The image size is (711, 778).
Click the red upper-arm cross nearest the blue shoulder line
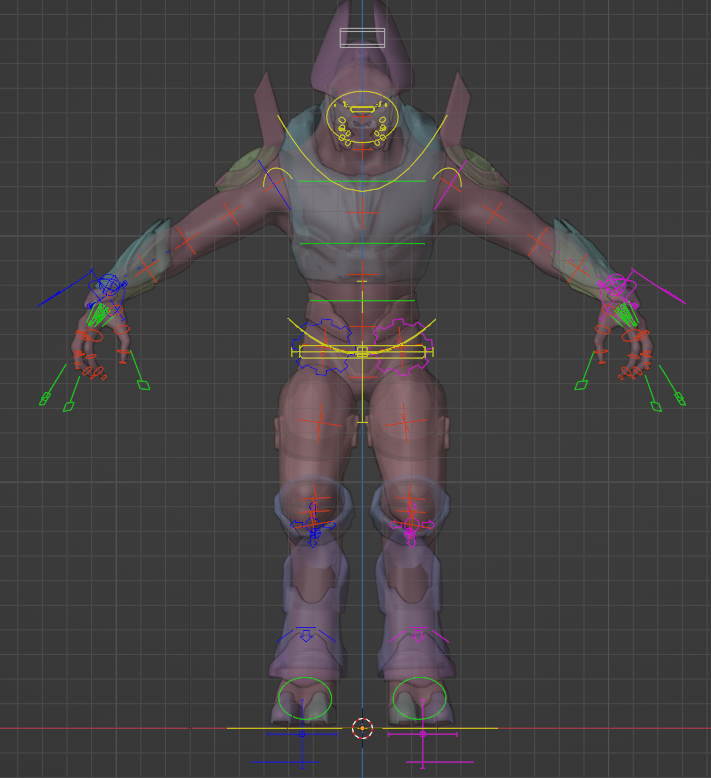230,213
